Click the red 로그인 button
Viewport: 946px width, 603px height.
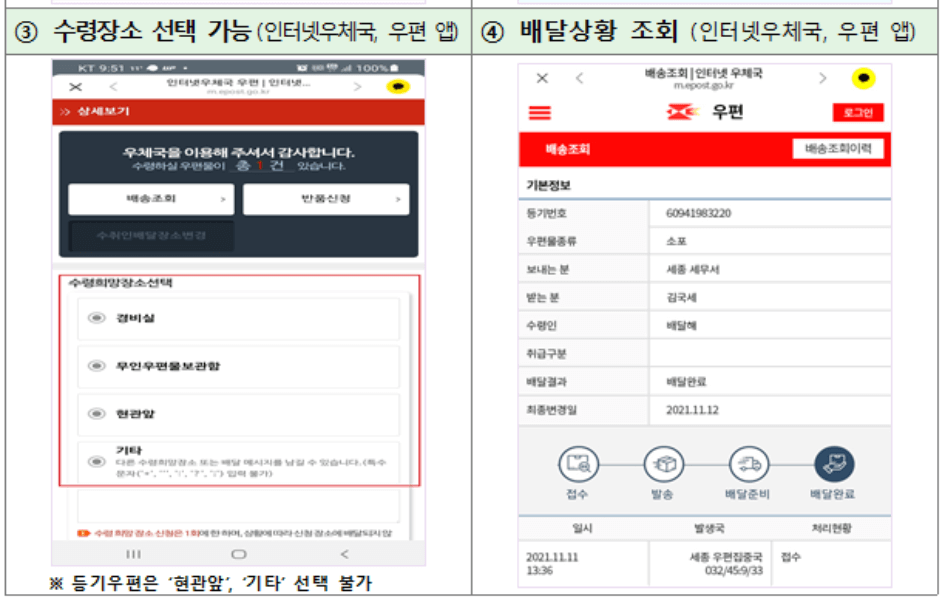click(858, 113)
